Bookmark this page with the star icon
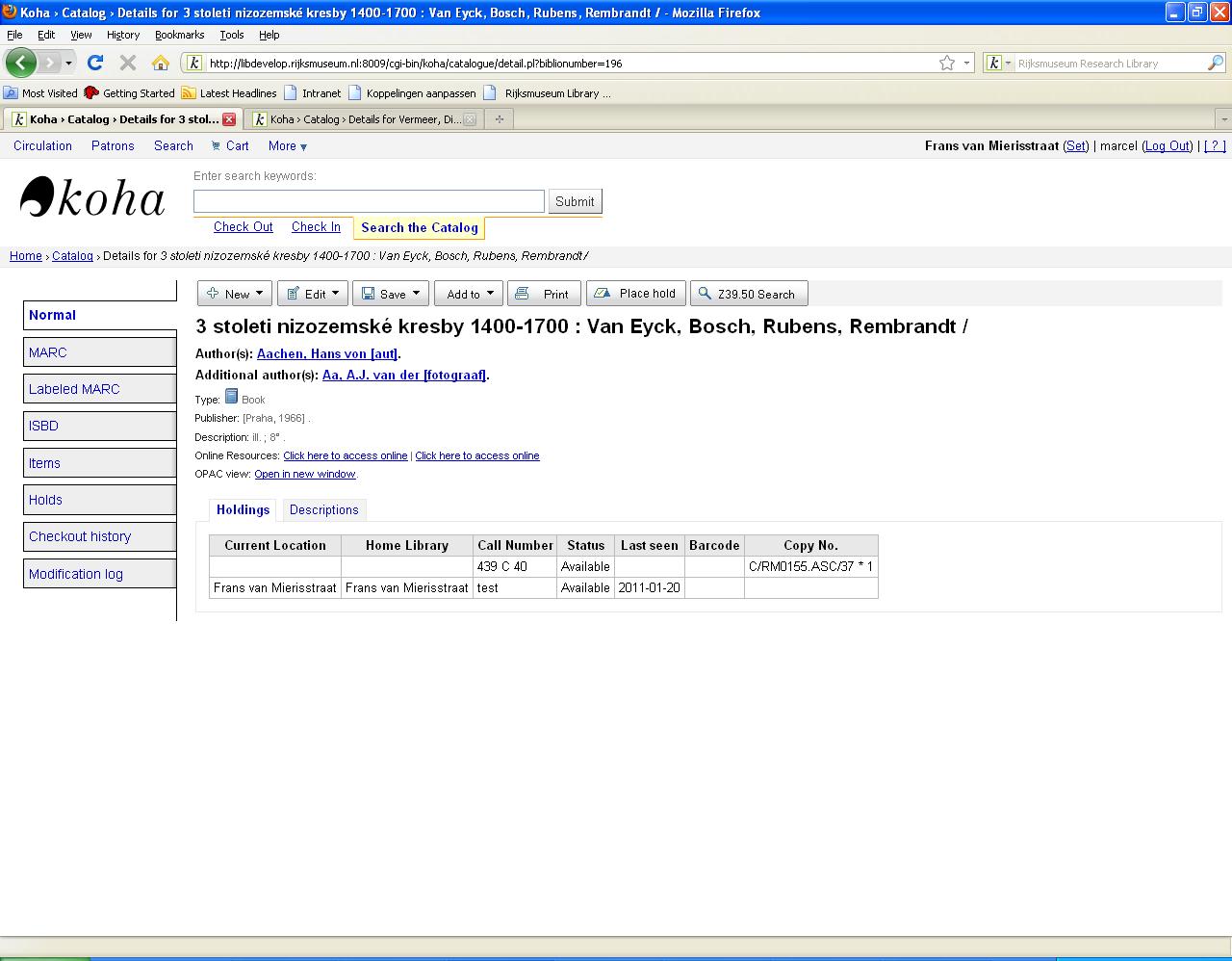 point(947,63)
